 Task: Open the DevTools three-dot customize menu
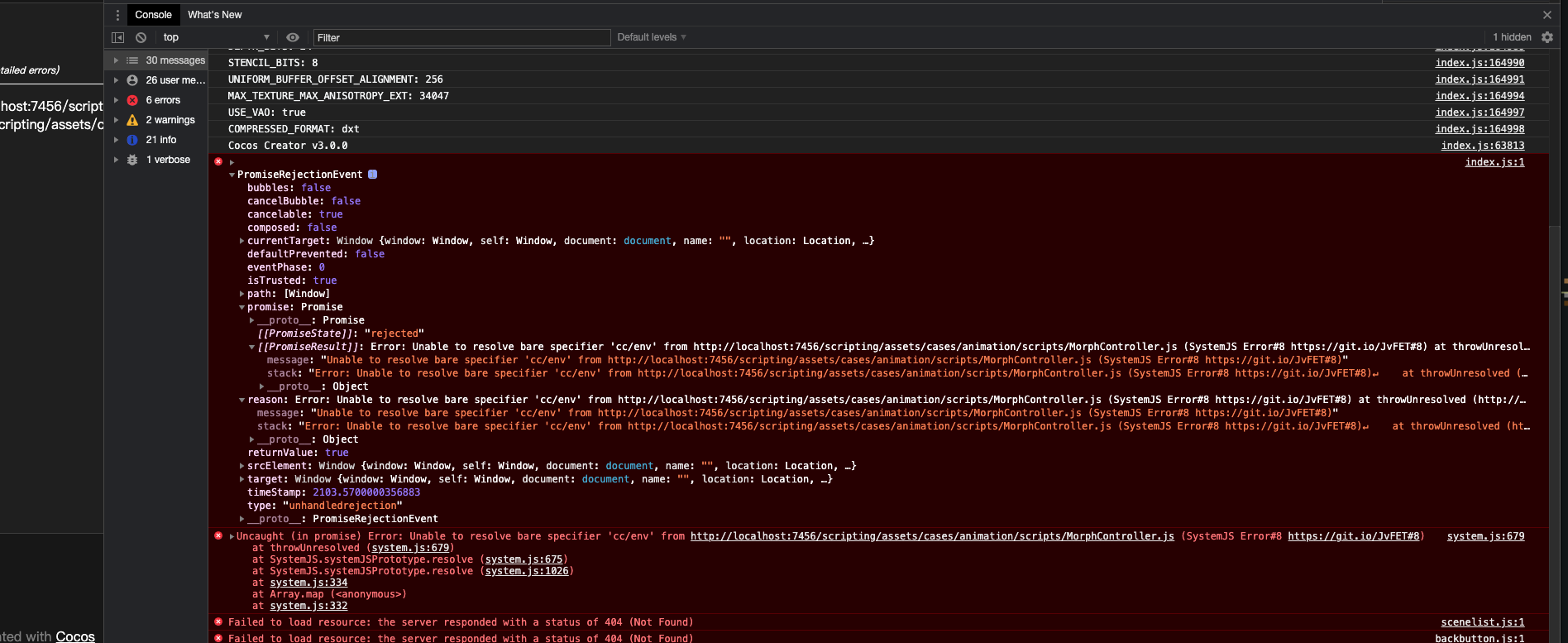[117, 15]
